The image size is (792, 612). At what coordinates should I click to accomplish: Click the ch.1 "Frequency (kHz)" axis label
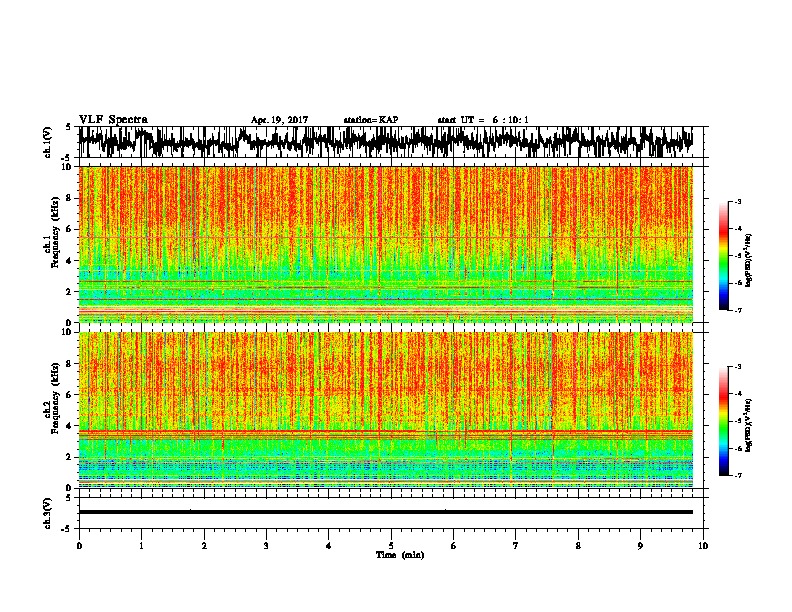click(55, 233)
